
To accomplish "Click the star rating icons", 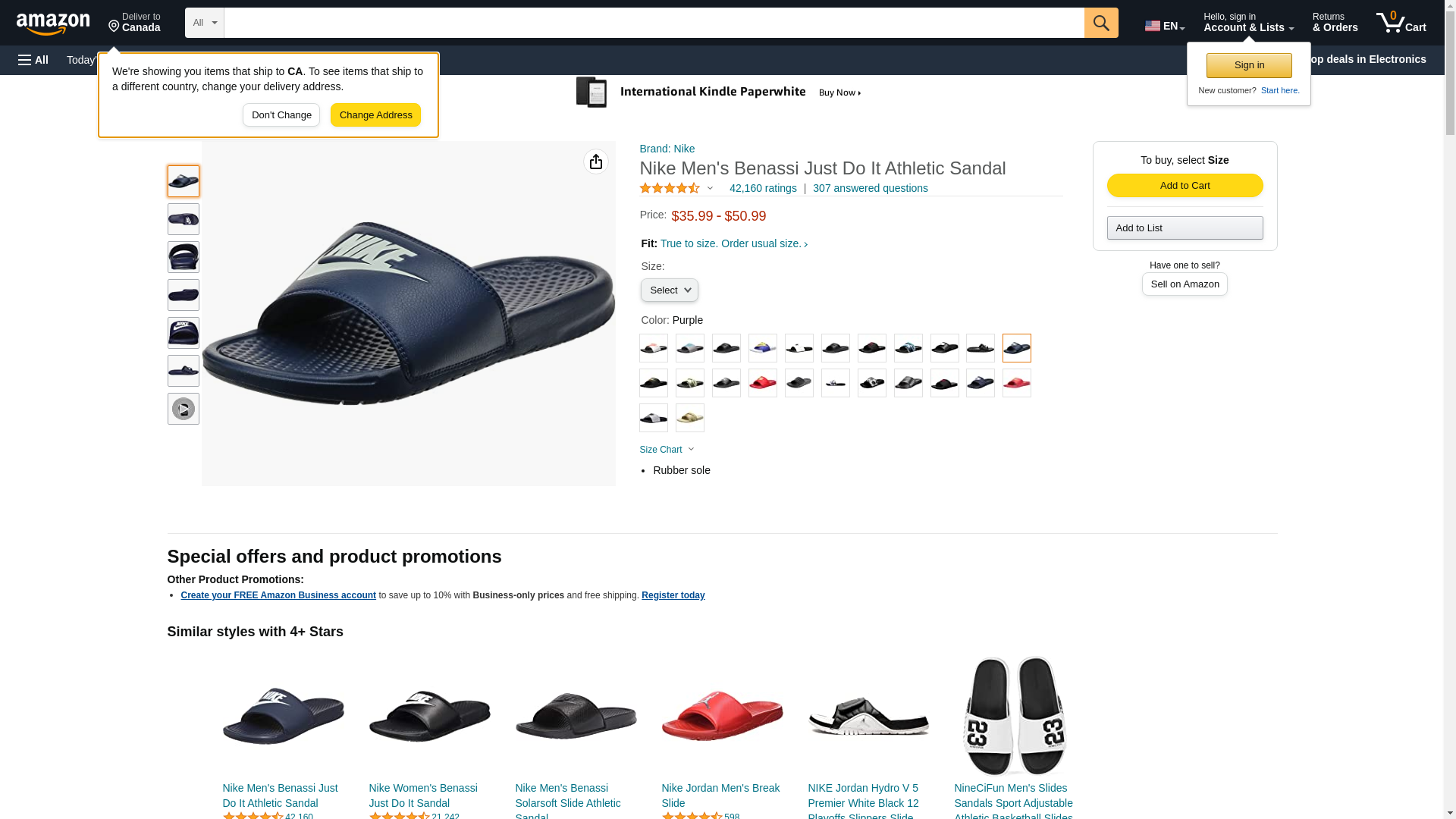I will coord(670,188).
